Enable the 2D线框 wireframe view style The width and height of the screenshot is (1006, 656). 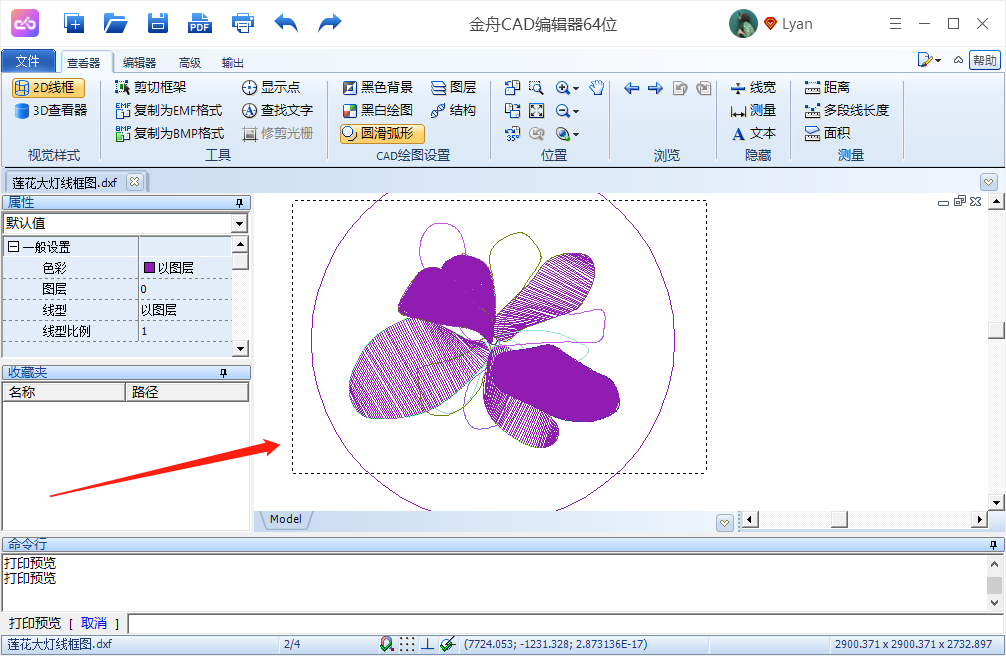coord(48,88)
